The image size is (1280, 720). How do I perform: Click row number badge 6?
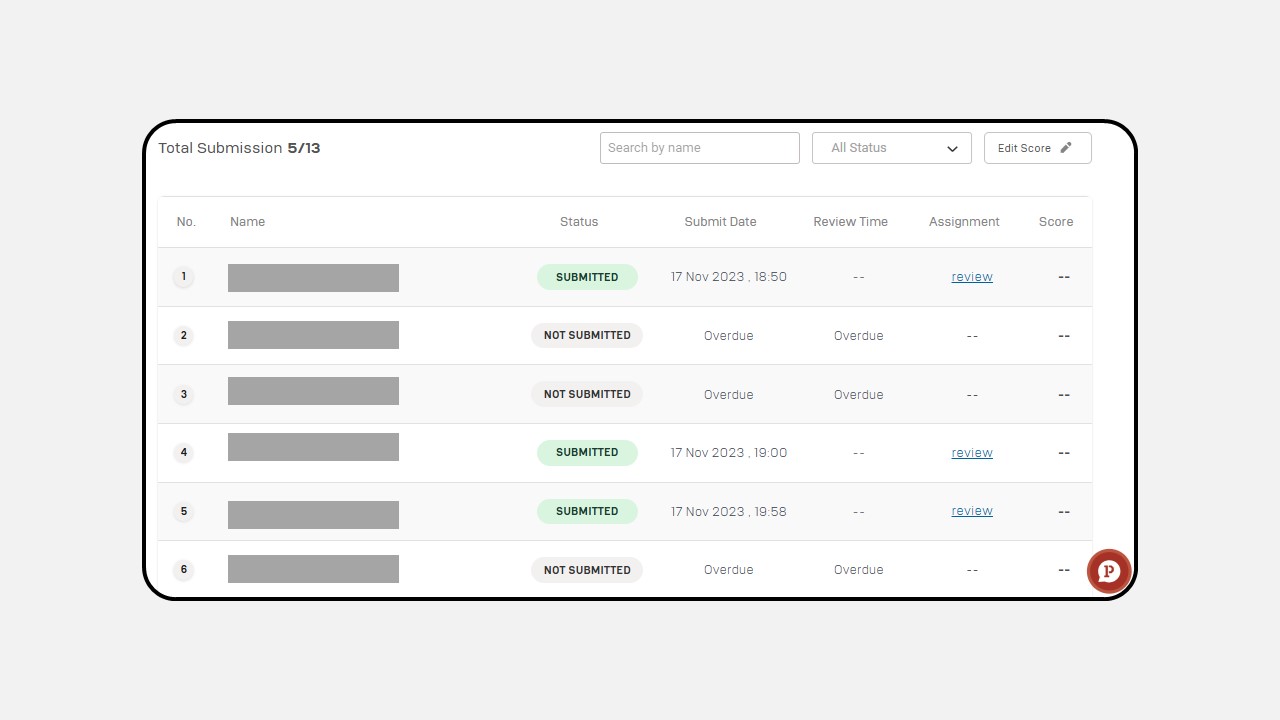point(183,570)
